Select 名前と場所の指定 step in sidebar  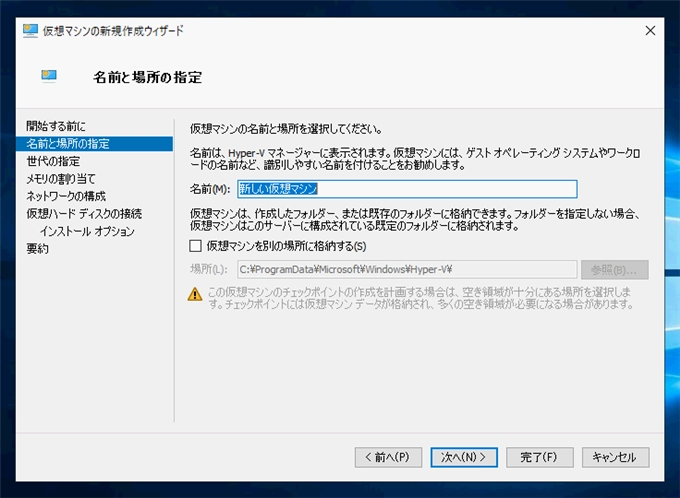click(x=94, y=144)
